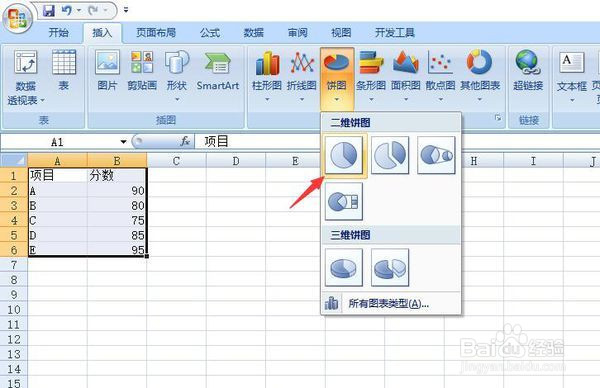Insert a 文本框 text box
This screenshot has width=600, height=388.
572,75
